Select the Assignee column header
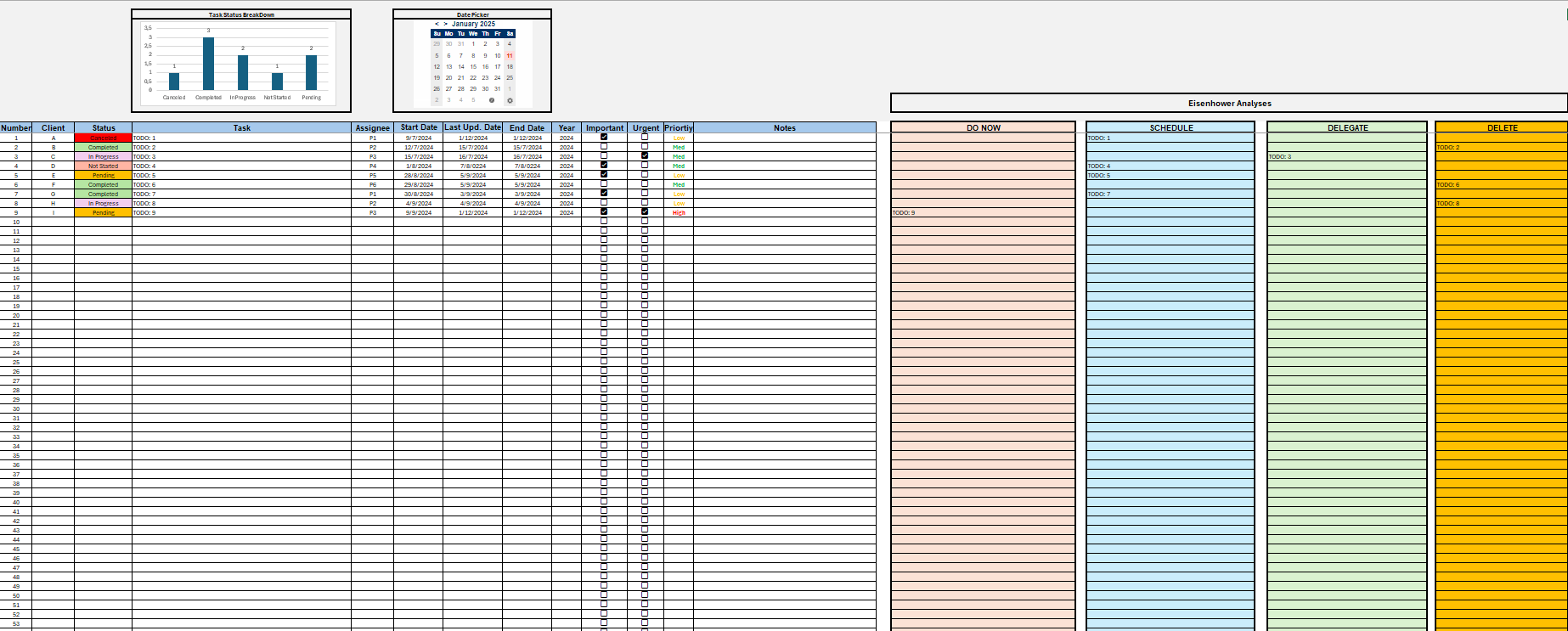1568x631 pixels. (x=373, y=128)
